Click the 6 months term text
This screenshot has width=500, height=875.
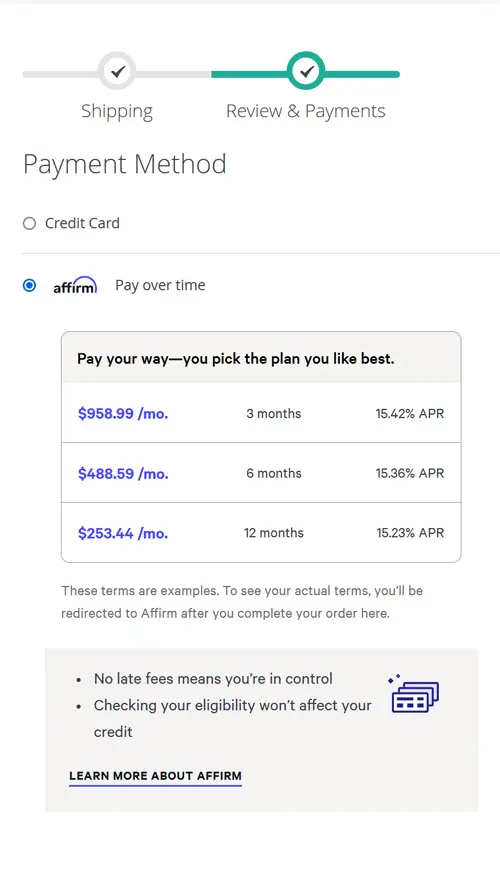[273, 473]
